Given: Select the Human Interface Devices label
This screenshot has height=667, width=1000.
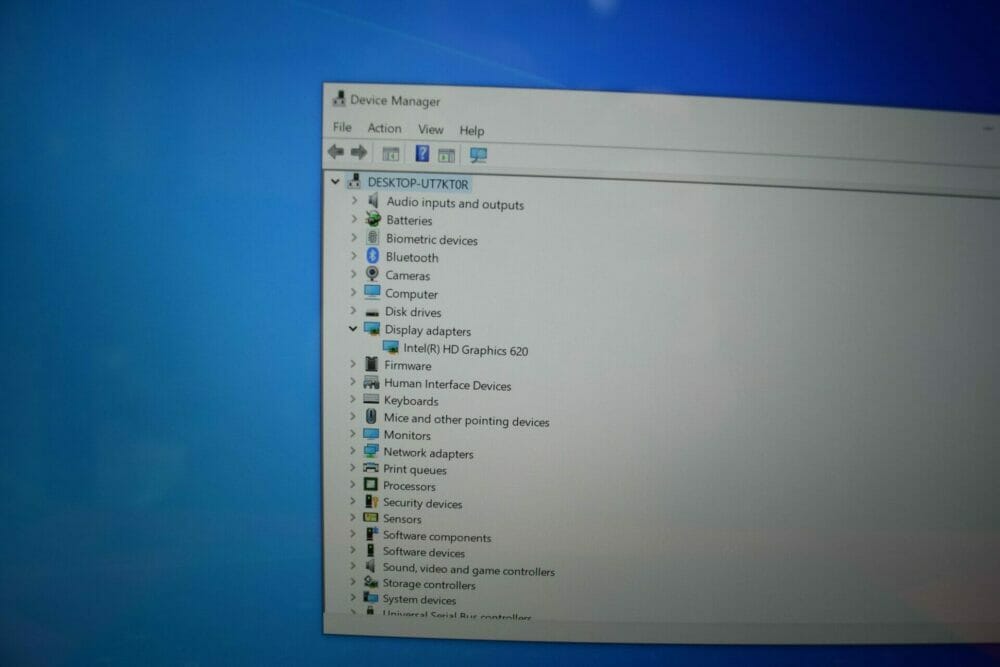Looking at the screenshot, I should [448, 385].
